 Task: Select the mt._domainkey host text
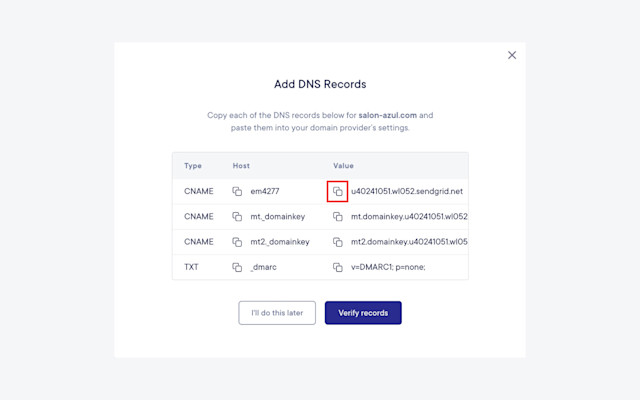click(278, 217)
